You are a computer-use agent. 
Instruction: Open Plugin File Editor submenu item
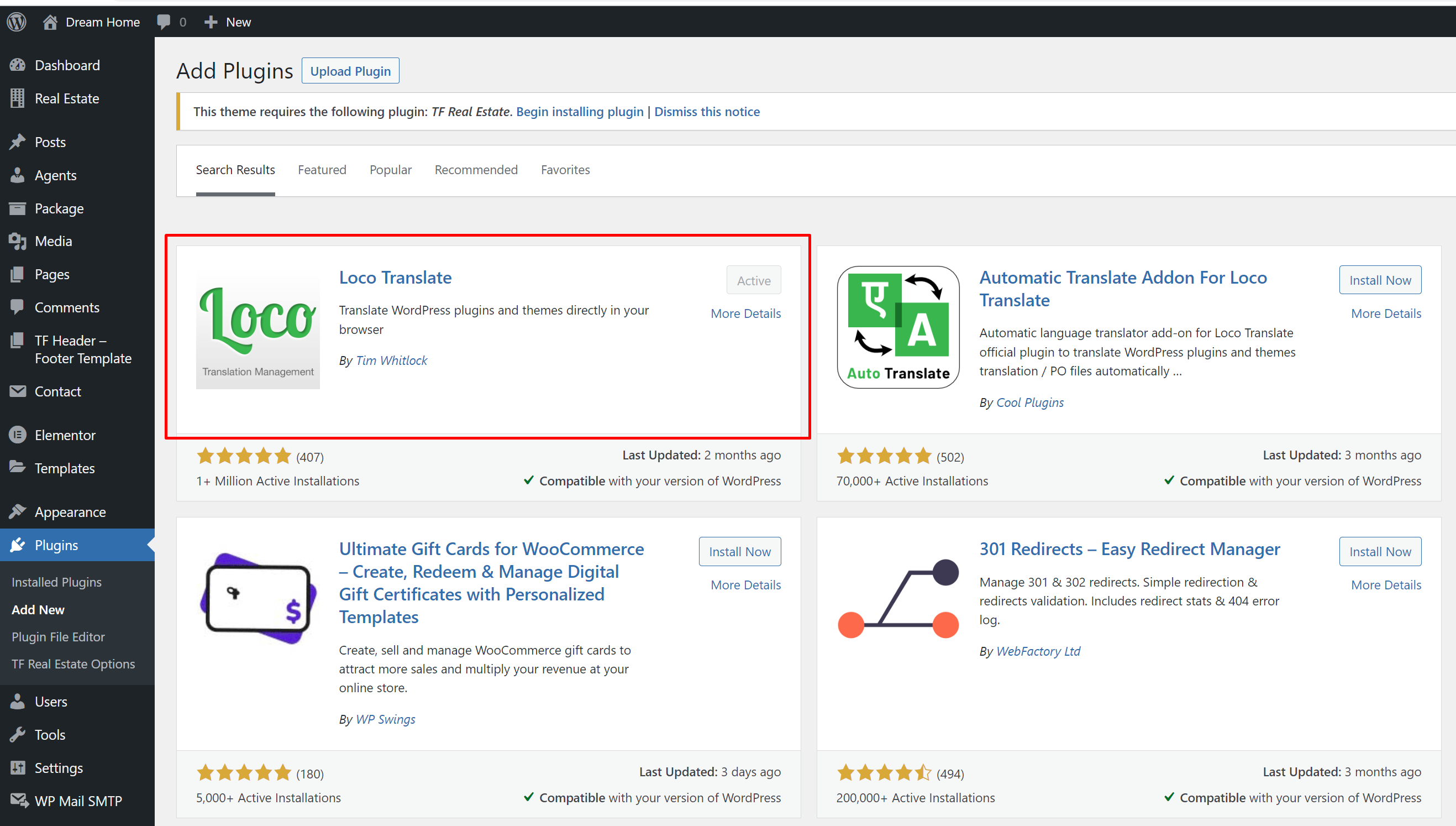(x=59, y=636)
